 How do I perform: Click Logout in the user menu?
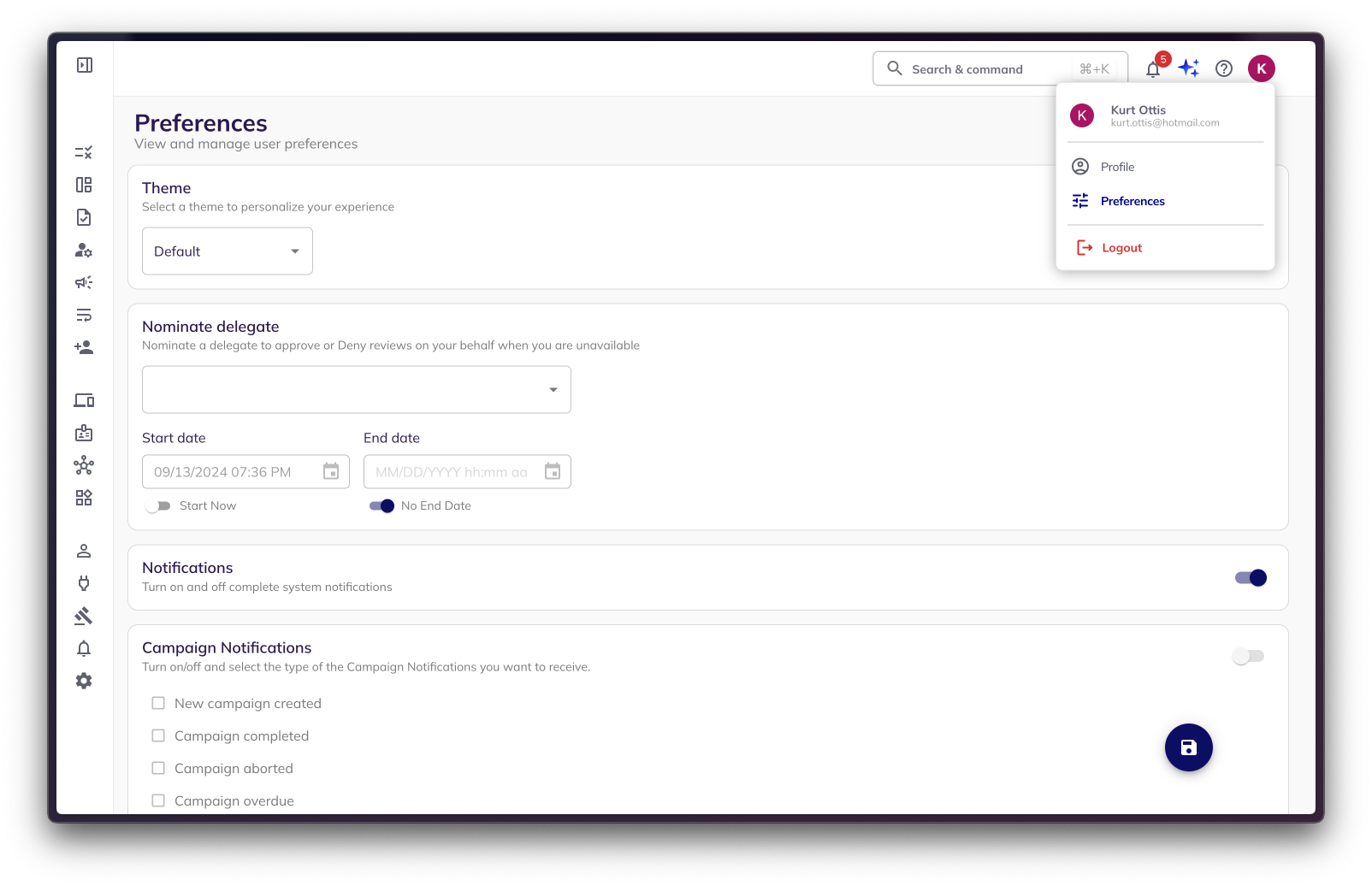1121,248
